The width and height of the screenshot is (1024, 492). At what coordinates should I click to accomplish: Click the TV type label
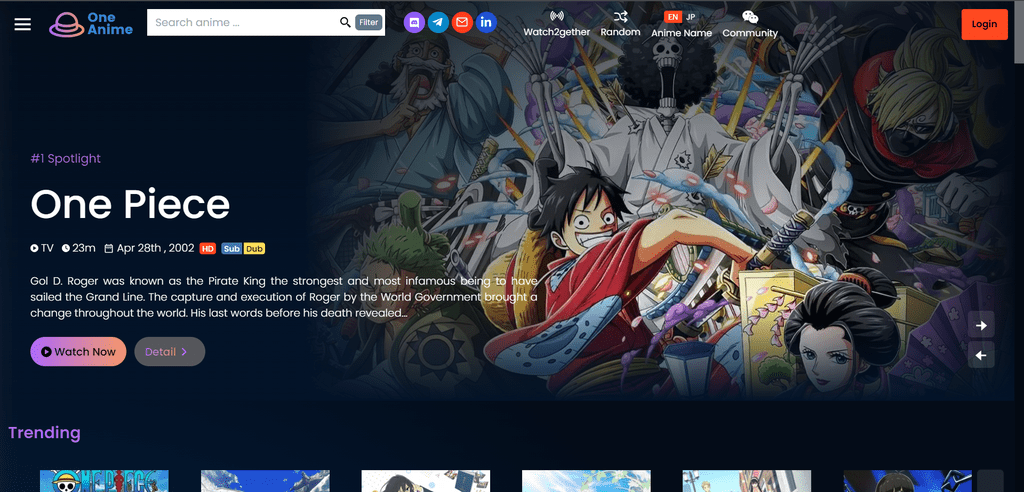42,248
